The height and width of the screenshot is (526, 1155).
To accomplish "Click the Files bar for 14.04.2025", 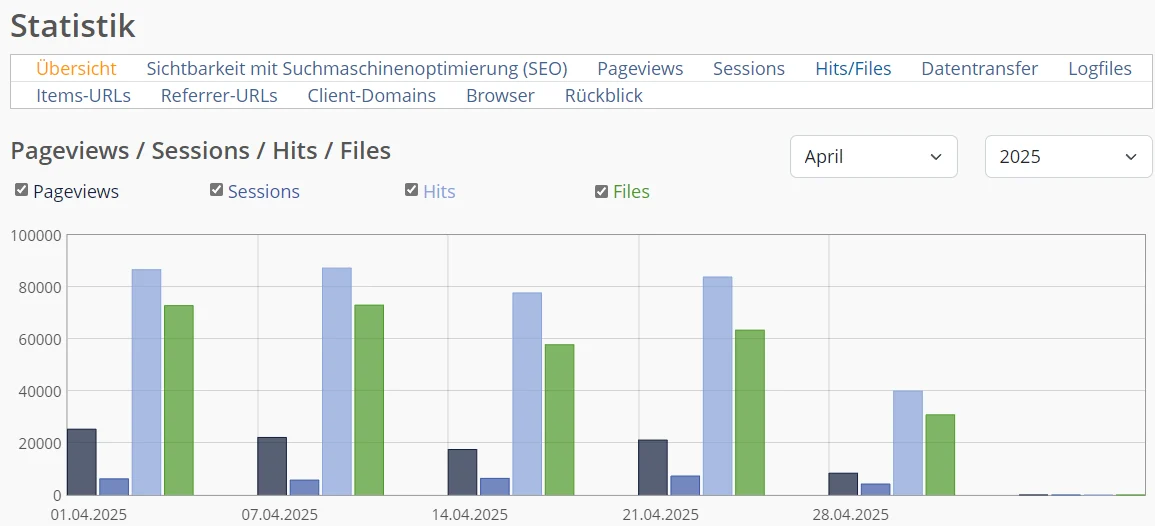I will [560, 420].
